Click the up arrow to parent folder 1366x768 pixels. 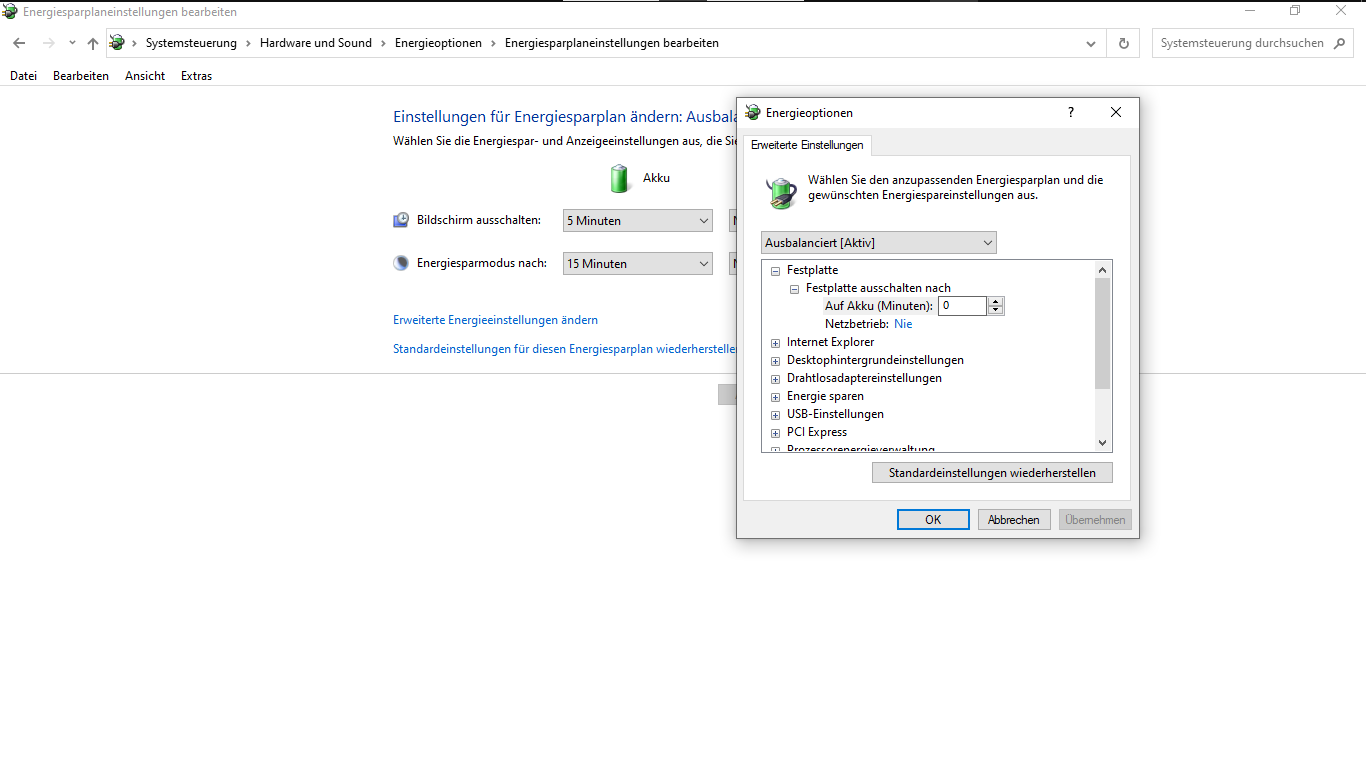(92, 43)
